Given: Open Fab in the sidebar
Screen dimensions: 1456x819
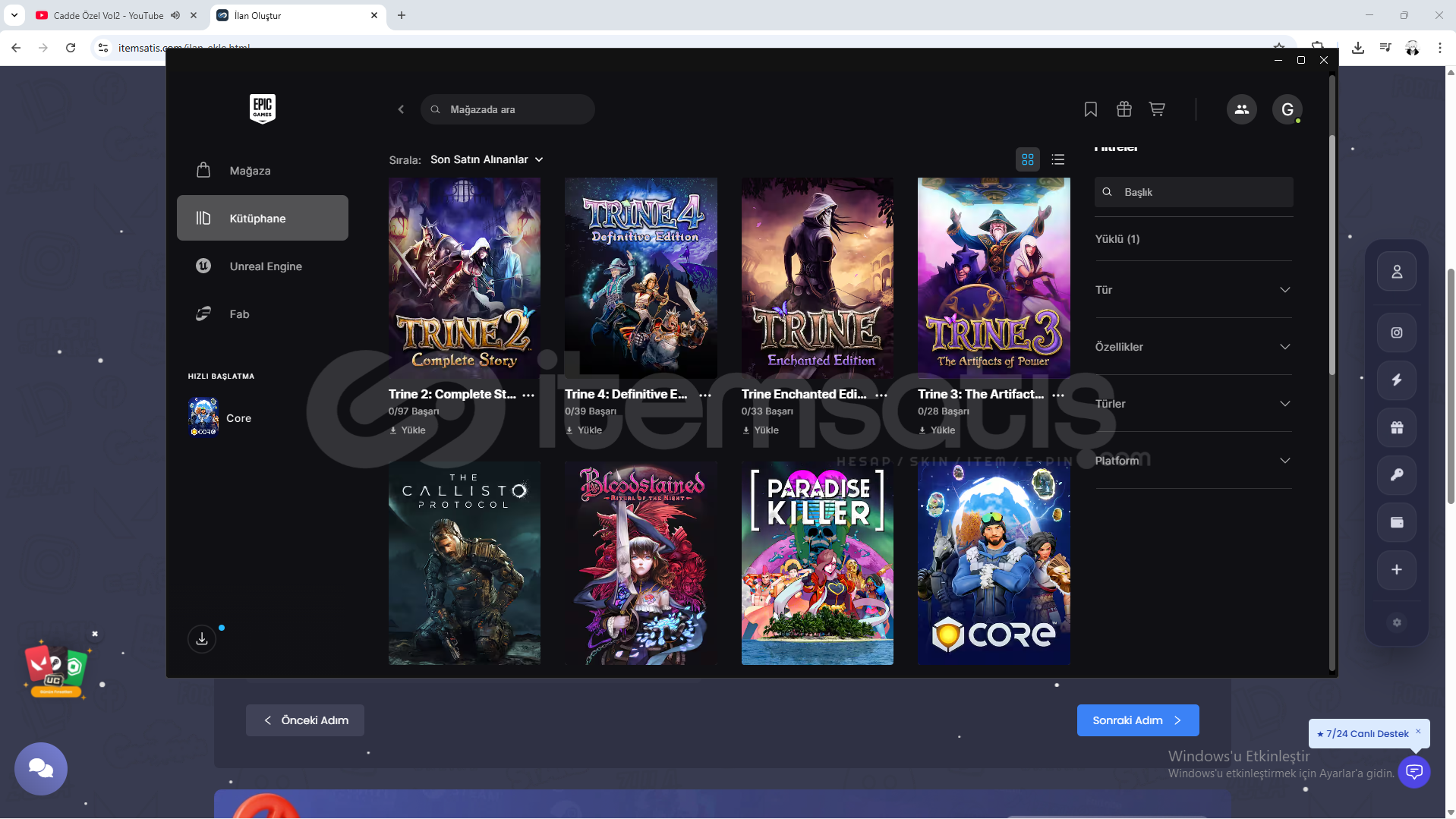Looking at the screenshot, I should (x=263, y=314).
